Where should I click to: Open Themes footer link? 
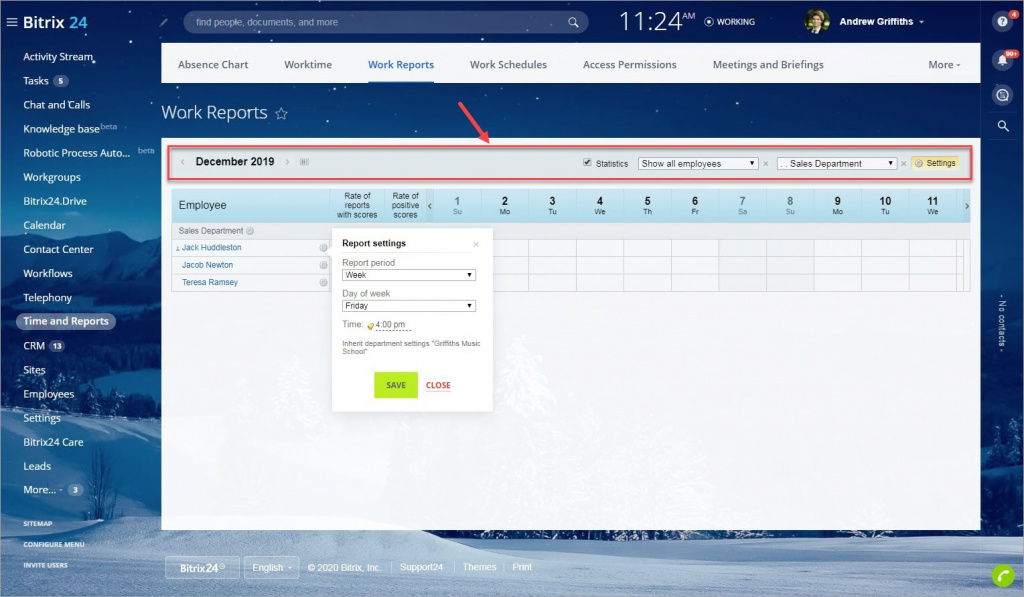tap(479, 568)
